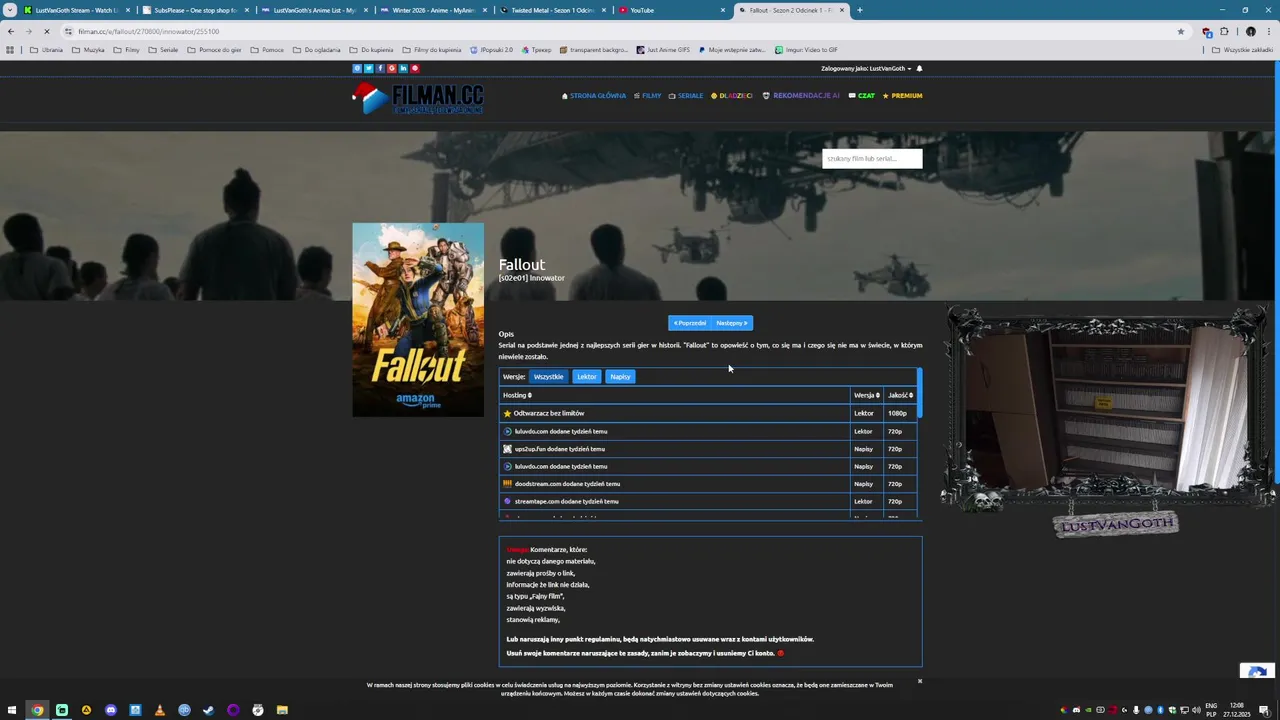Stop page loading in browser toolbar
The width and height of the screenshot is (1280, 720).
[46, 31]
